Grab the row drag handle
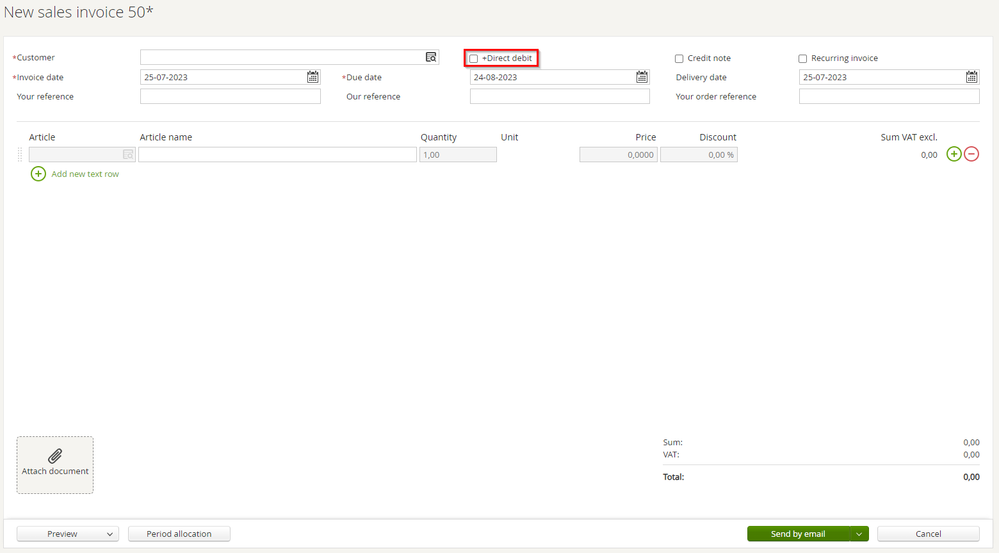The height and width of the screenshot is (553, 999). click(20, 155)
